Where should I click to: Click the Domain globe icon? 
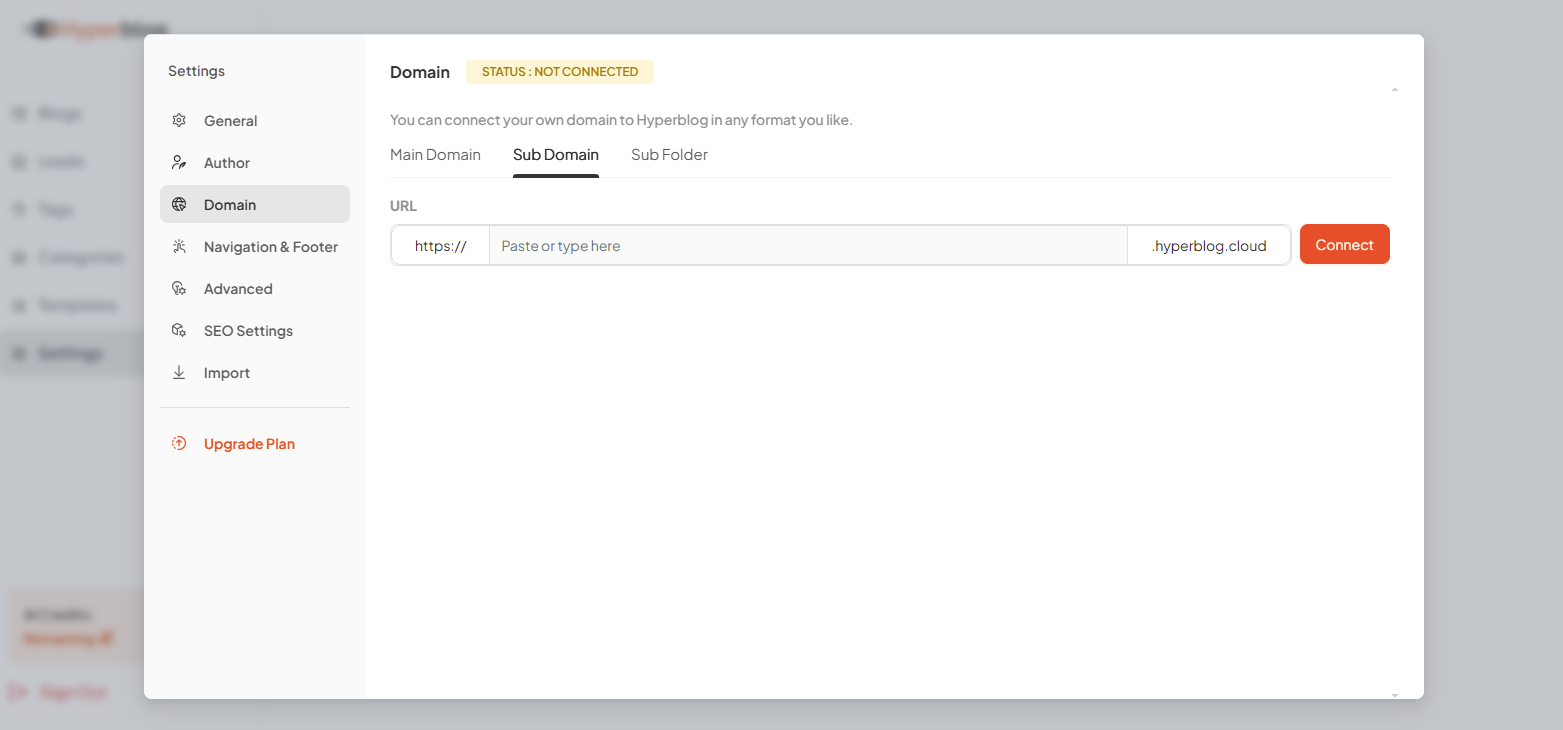click(x=179, y=204)
